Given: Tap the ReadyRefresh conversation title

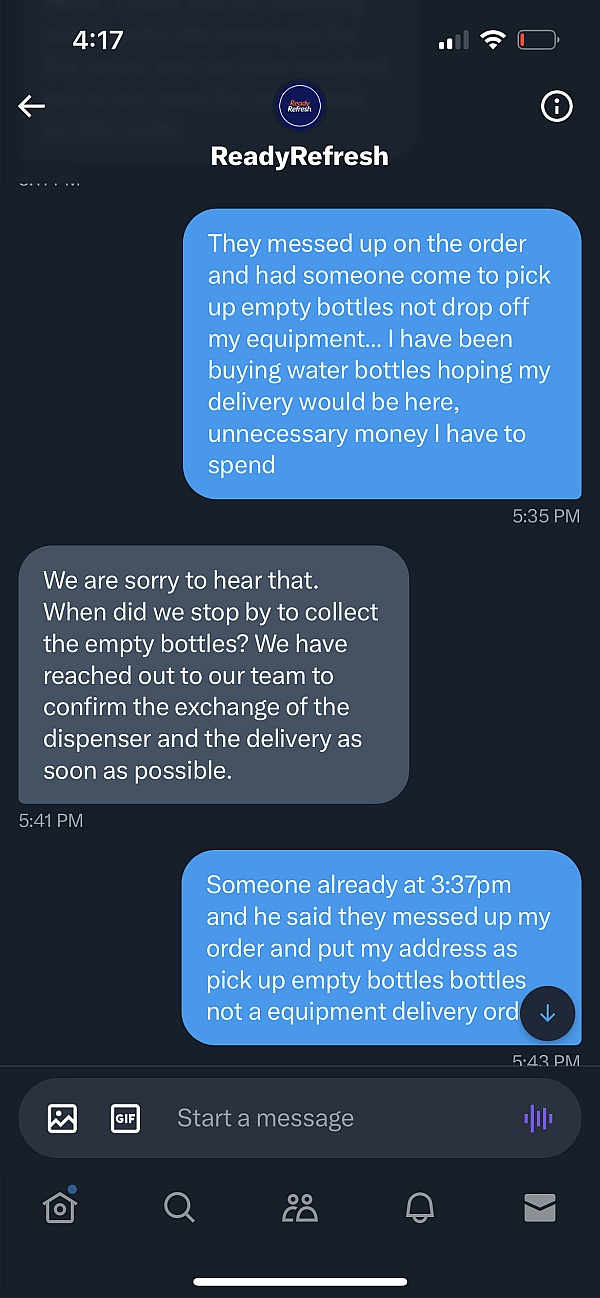Looking at the screenshot, I should (x=299, y=156).
